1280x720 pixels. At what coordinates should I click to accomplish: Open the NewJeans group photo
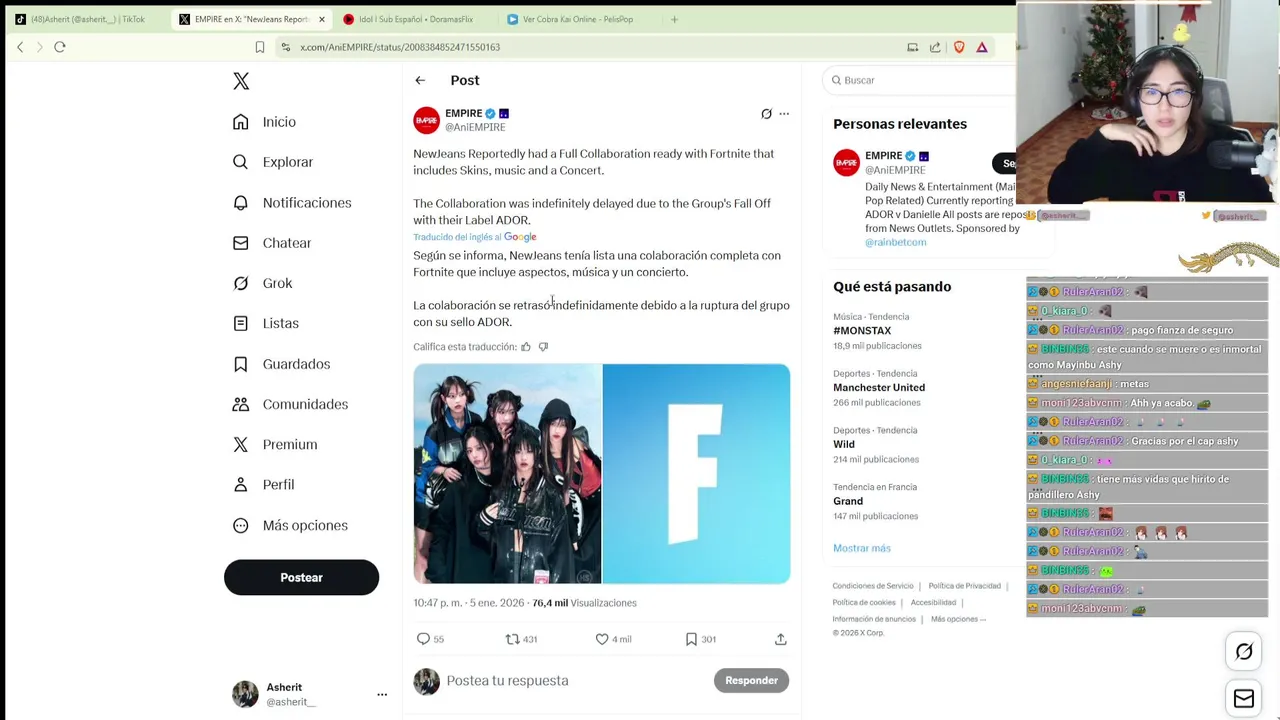click(x=507, y=473)
